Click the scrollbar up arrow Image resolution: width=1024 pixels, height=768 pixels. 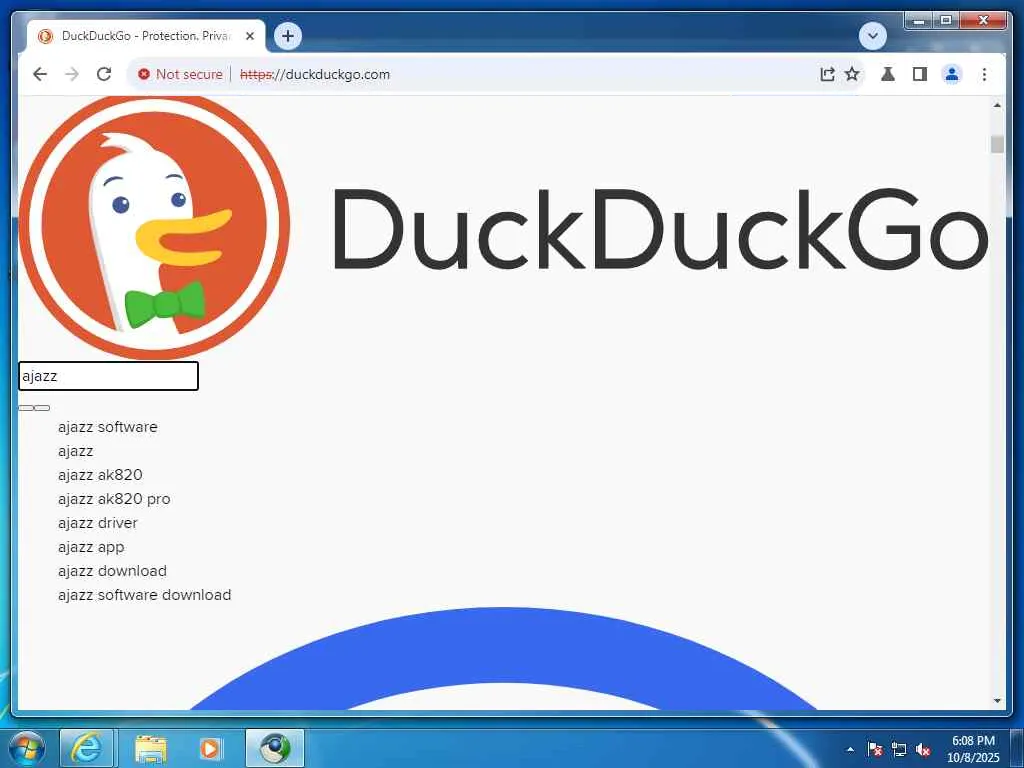(x=997, y=105)
